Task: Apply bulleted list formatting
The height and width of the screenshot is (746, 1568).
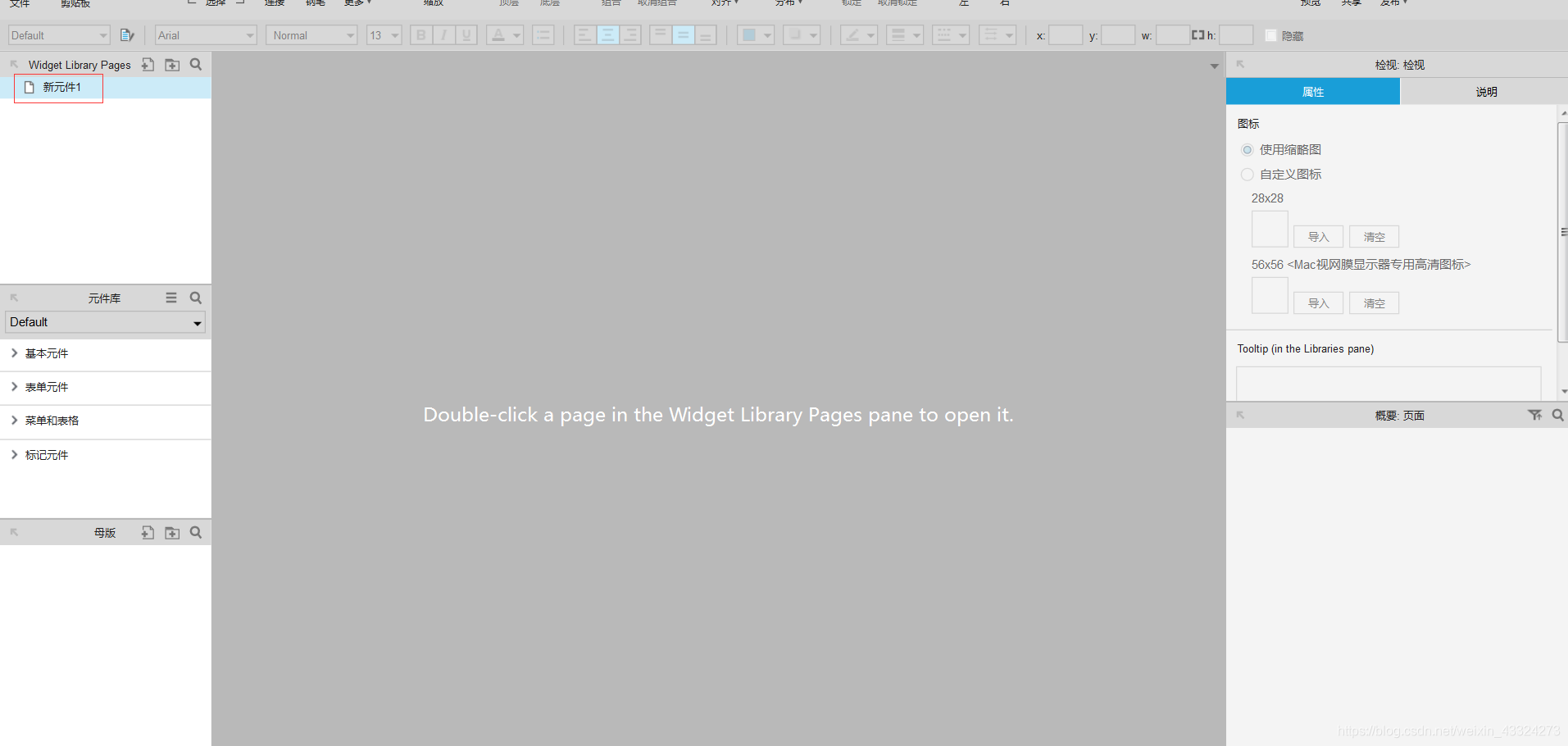Action: click(543, 35)
